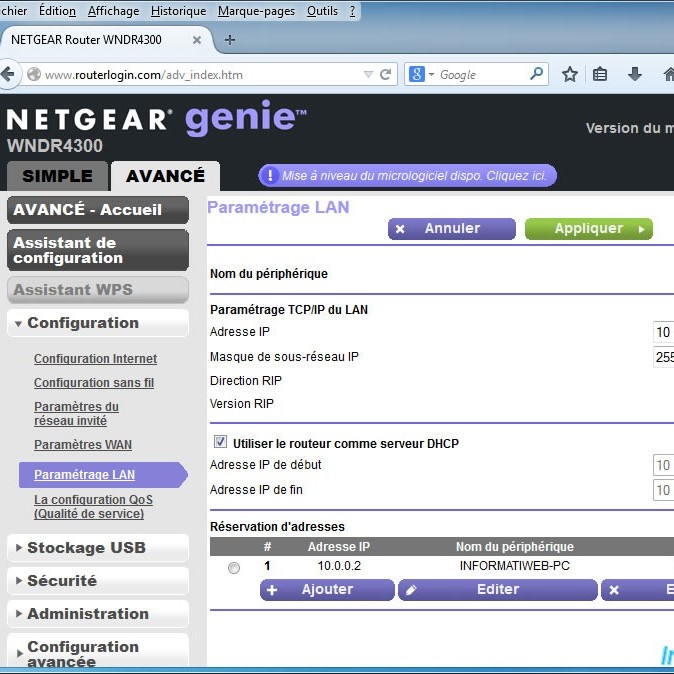Open AVANCÉ - Accueil page
This screenshot has height=674, width=674.
tap(98, 210)
